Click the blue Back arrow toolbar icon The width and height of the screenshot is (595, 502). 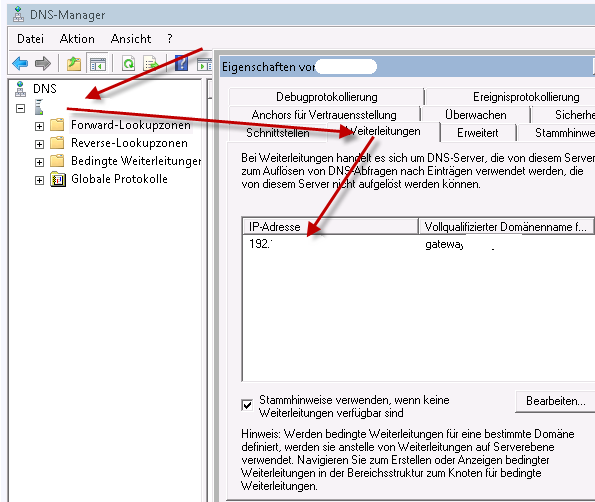click(20, 63)
